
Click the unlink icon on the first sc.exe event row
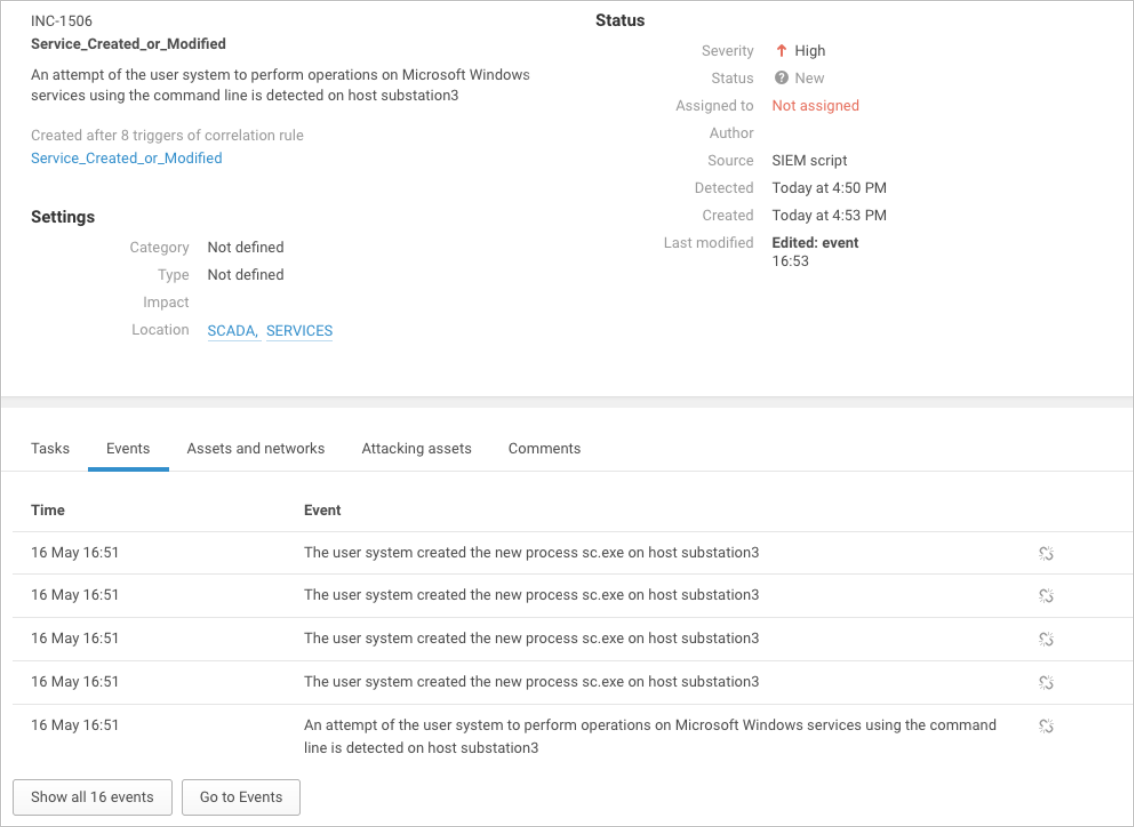(1046, 553)
